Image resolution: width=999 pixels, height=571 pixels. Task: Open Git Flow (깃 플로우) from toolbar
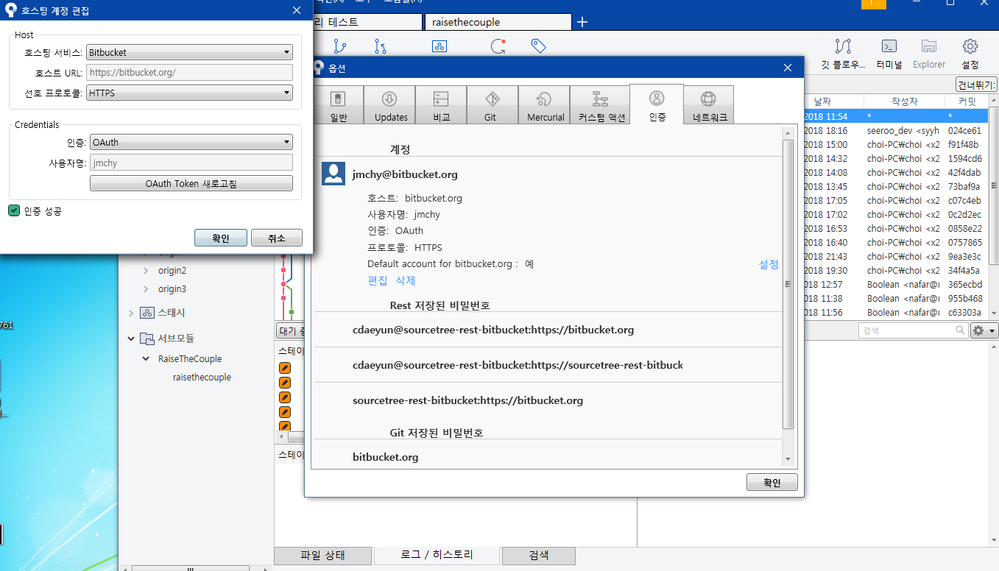click(x=843, y=54)
